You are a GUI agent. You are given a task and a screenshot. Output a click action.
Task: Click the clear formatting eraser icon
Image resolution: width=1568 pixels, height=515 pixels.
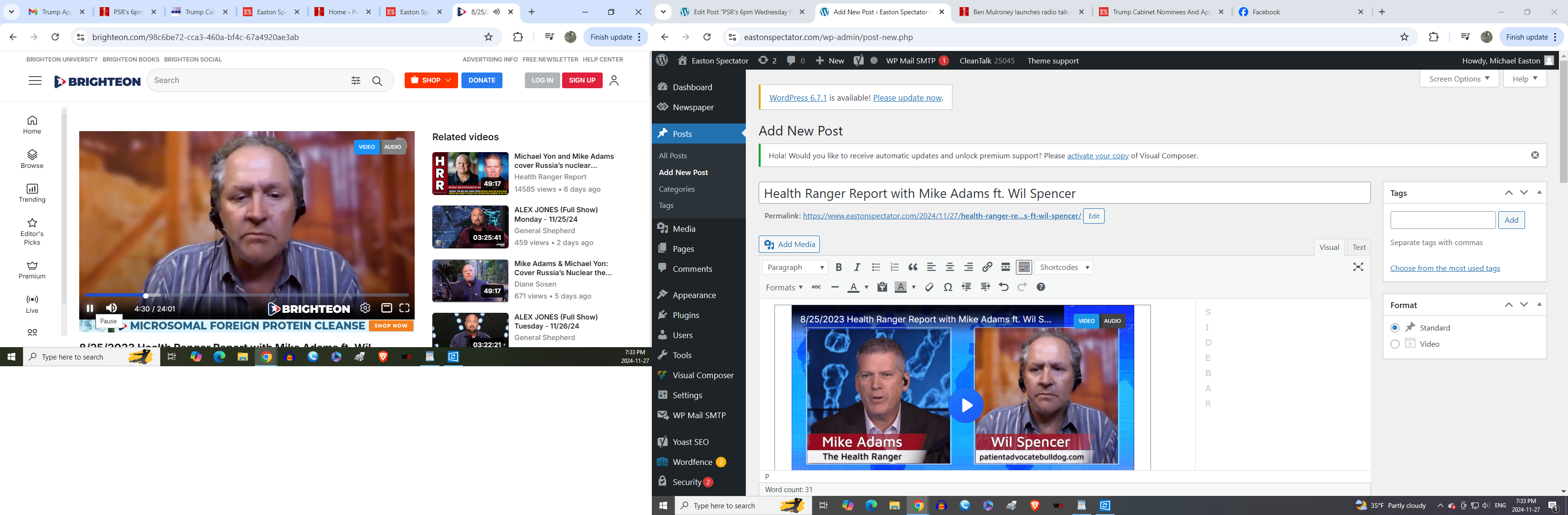point(929,287)
